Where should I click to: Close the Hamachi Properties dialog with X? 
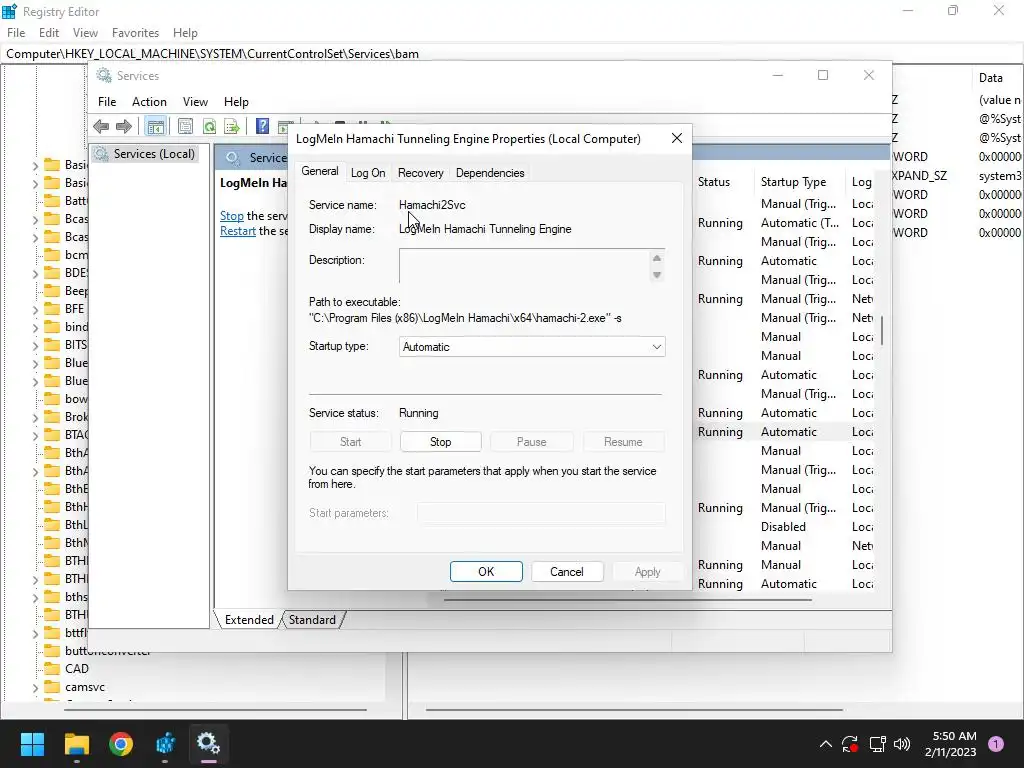[x=677, y=138]
